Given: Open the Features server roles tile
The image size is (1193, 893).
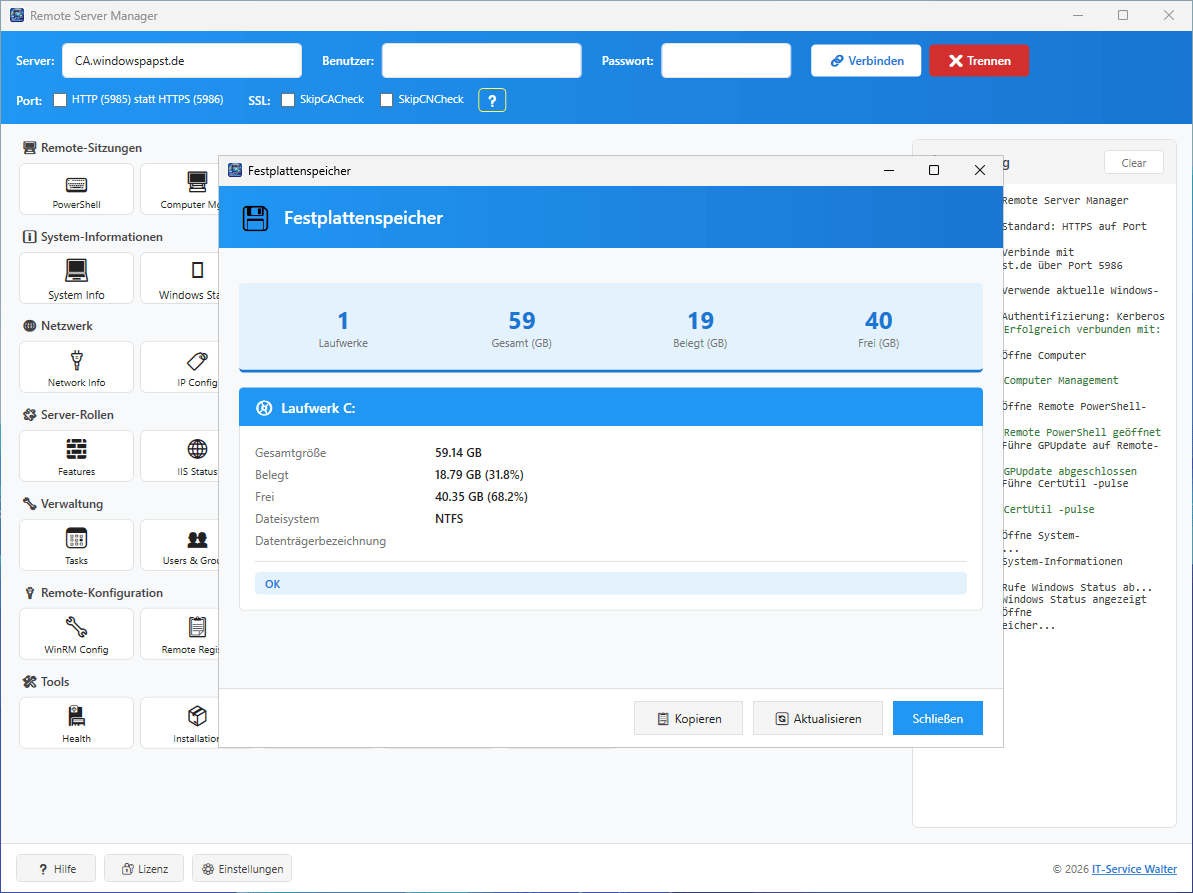Looking at the screenshot, I should [x=76, y=456].
